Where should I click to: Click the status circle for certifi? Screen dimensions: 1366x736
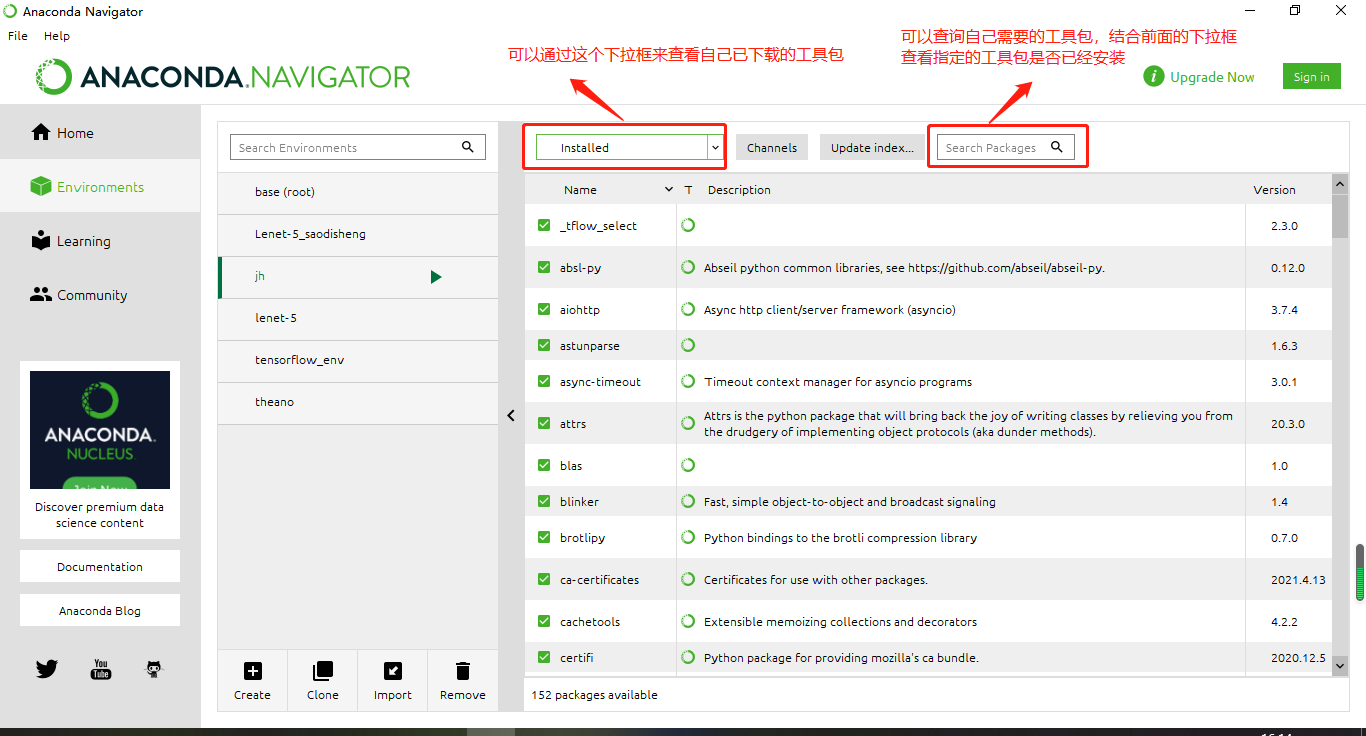(688, 657)
